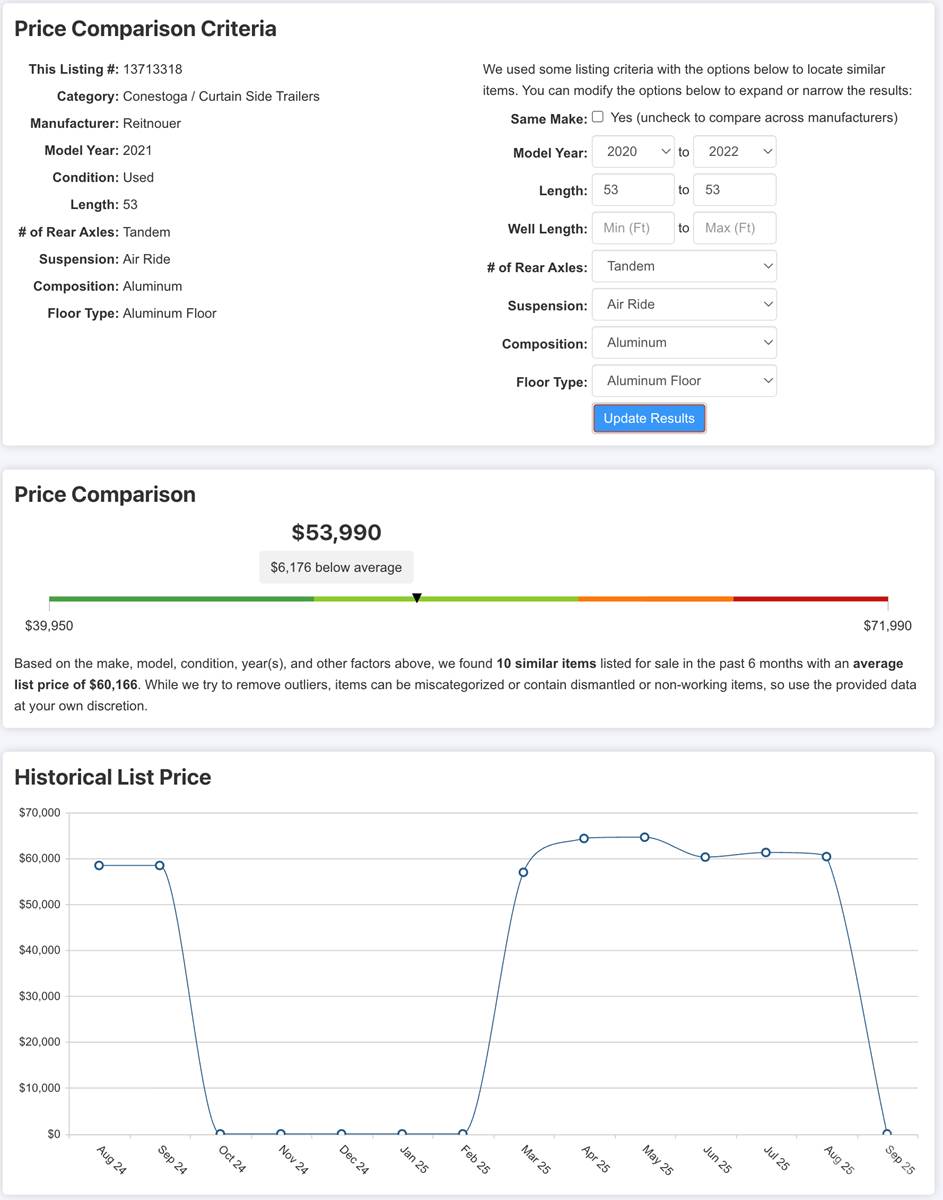Click the Sep 25 data point at $0

click(887, 1134)
